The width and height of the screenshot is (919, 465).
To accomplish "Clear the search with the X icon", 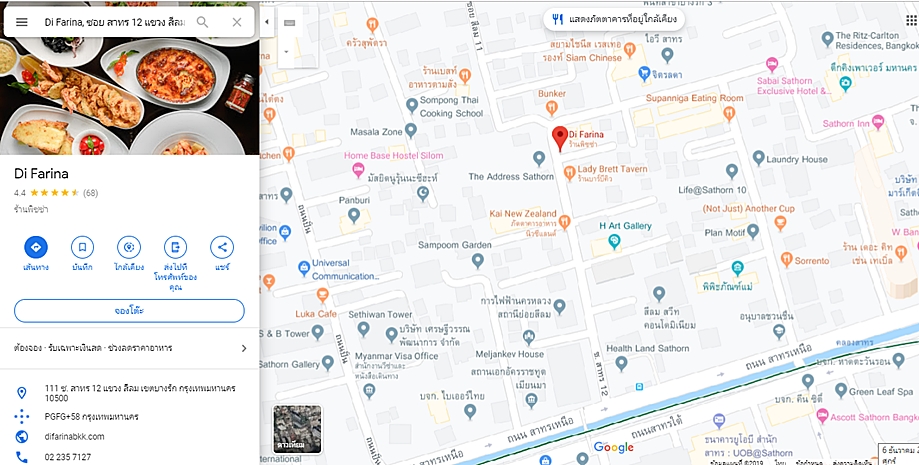I will [x=237, y=22].
